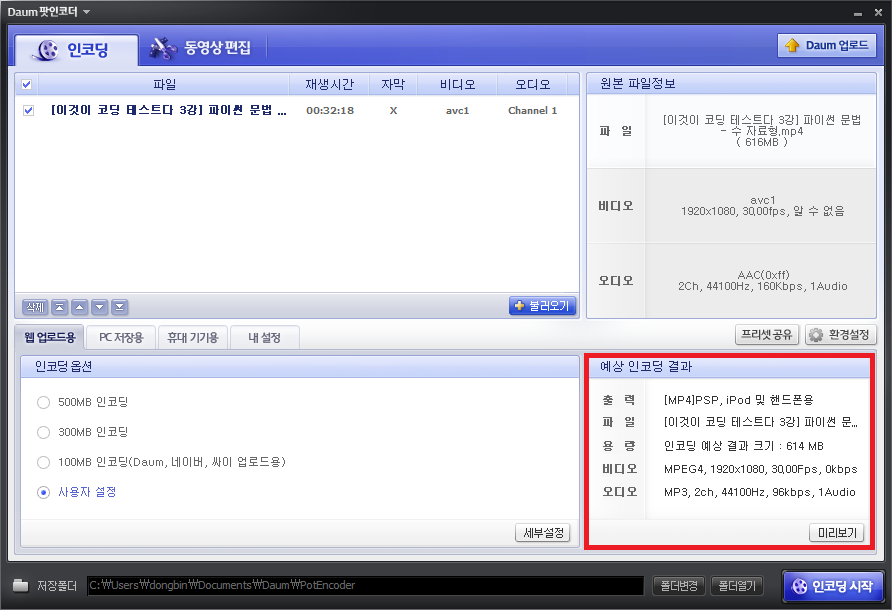
Task: Open the 세부설정 detailed settings button
Action: coord(543,533)
